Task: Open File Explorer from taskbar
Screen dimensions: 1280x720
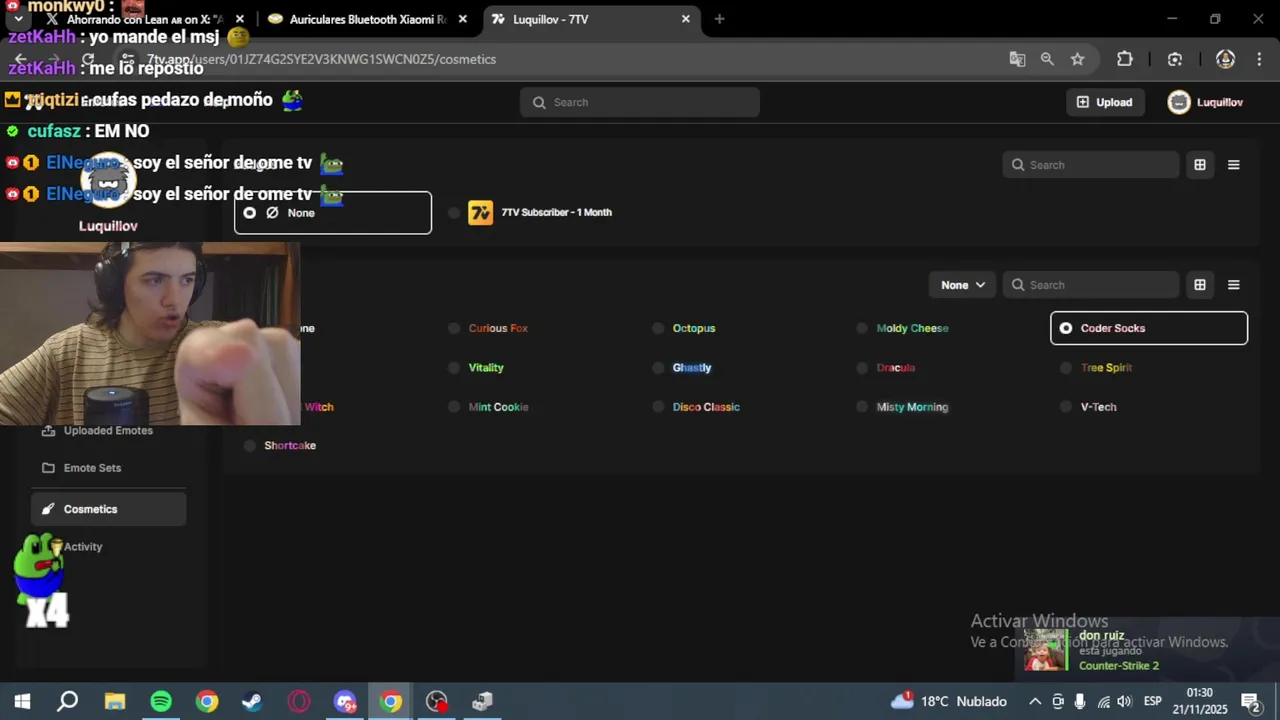Action: pyautogui.click(x=115, y=702)
